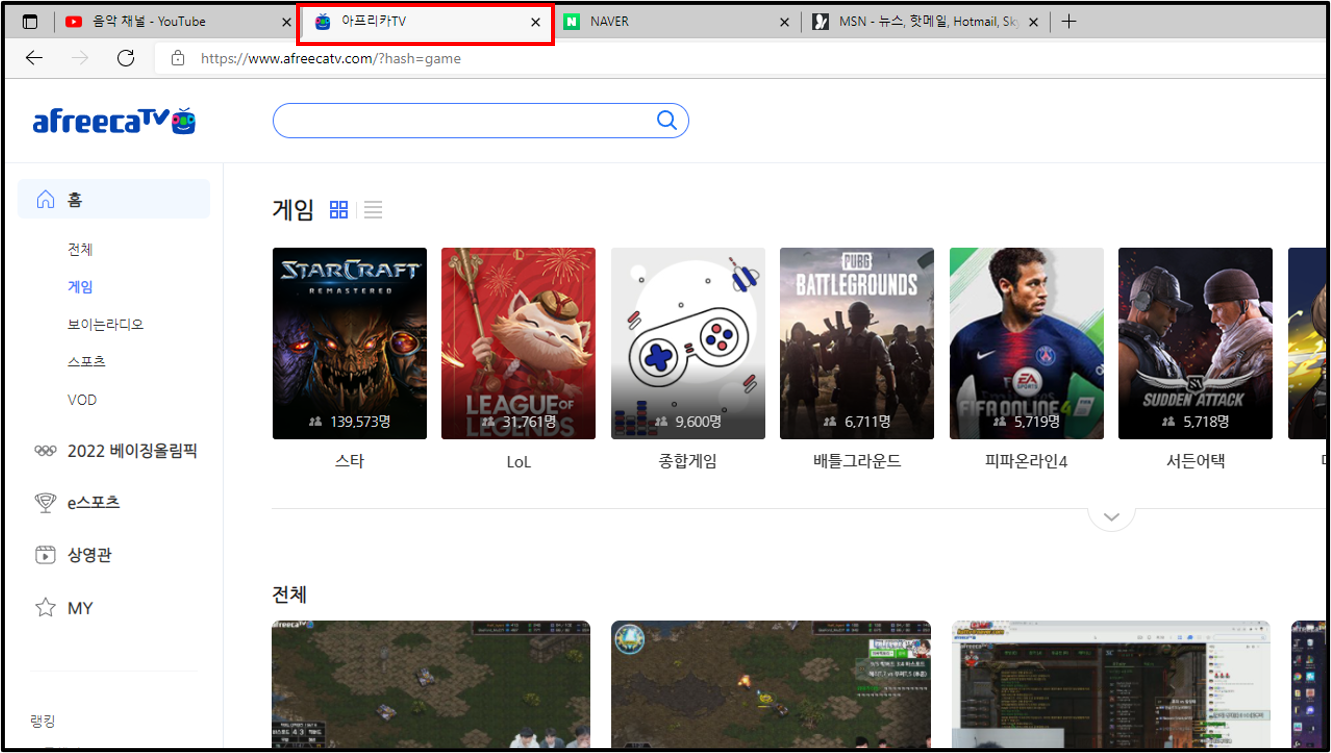Select 홈 in the sidebar

(114, 199)
